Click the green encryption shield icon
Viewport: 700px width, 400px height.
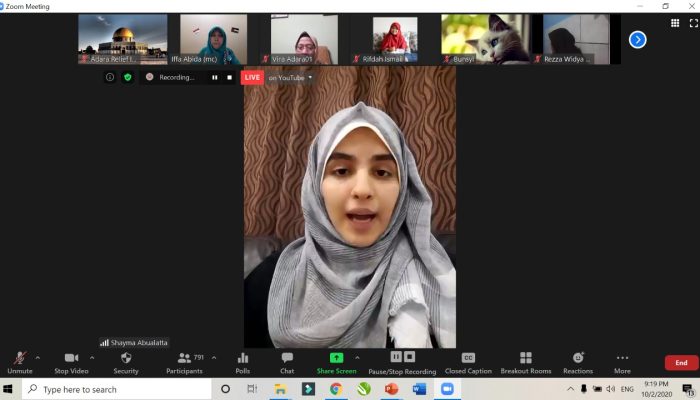click(x=128, y=77)
